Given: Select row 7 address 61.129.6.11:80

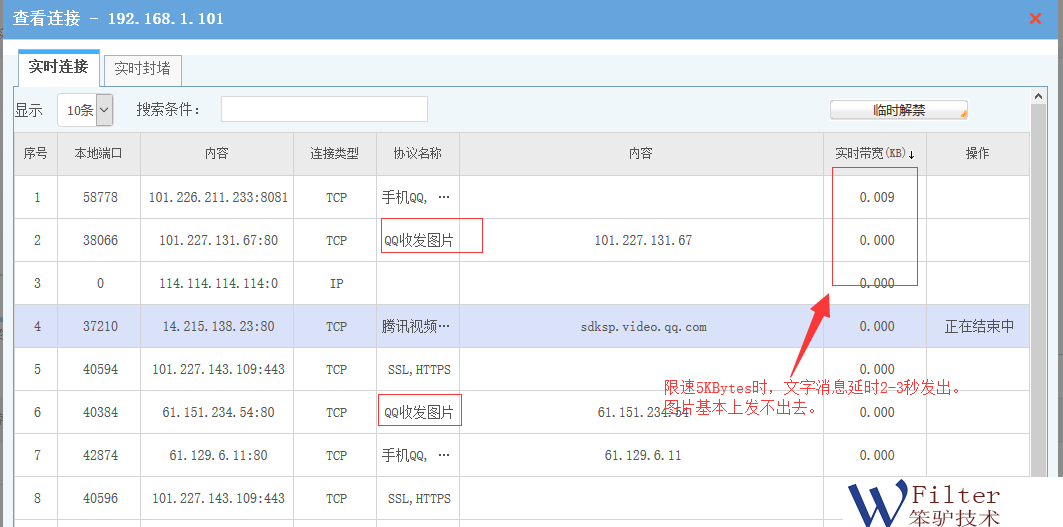Looking at the screenshot, I should click(217, 455).
